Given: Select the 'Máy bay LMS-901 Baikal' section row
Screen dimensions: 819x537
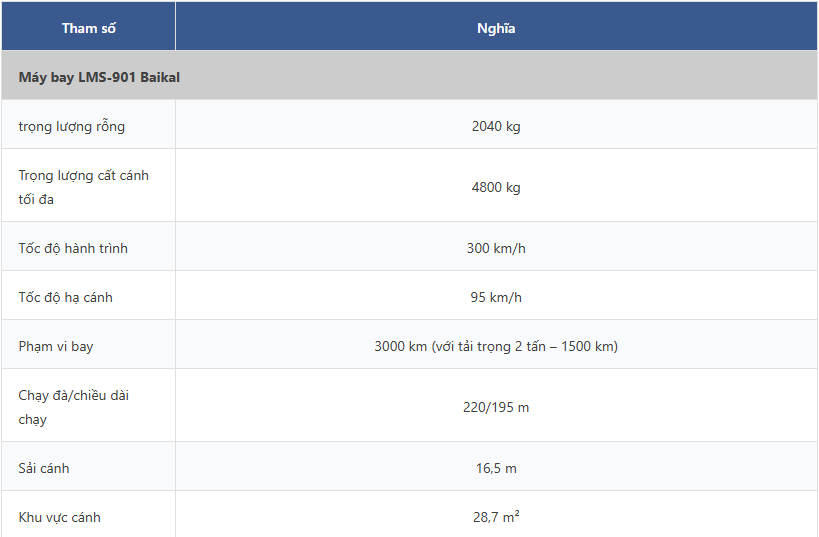Looking at the screenshot, I should click(x=99, y=77).
